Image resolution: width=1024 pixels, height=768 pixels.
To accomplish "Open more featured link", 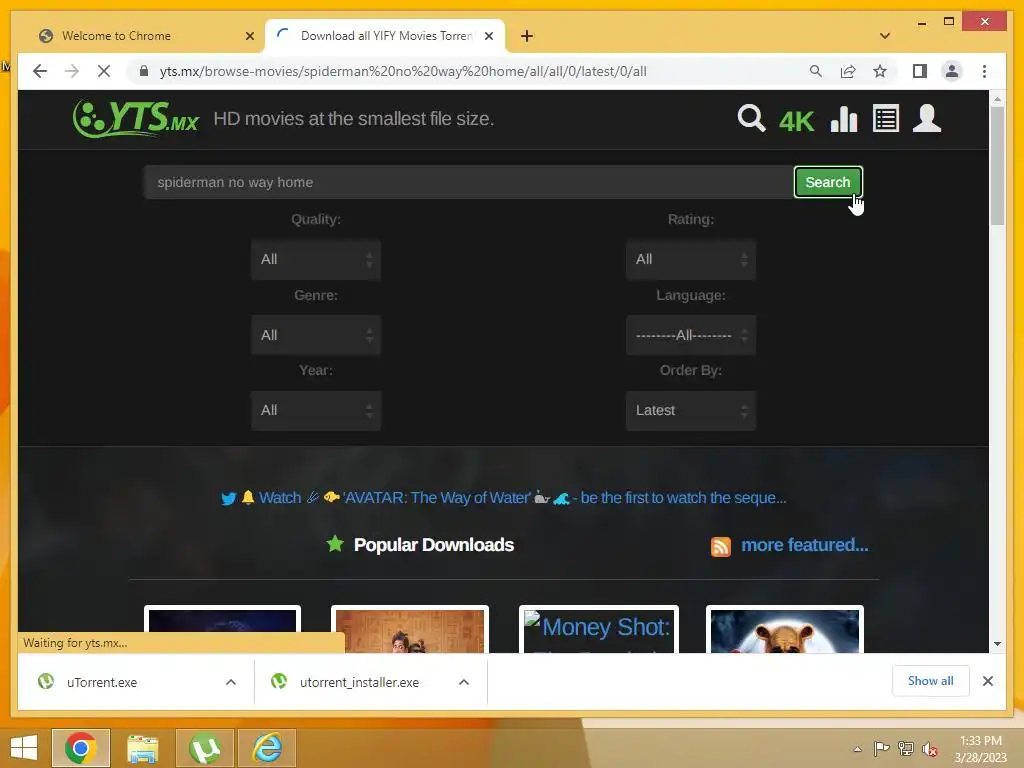I will (x=805, y=545).
